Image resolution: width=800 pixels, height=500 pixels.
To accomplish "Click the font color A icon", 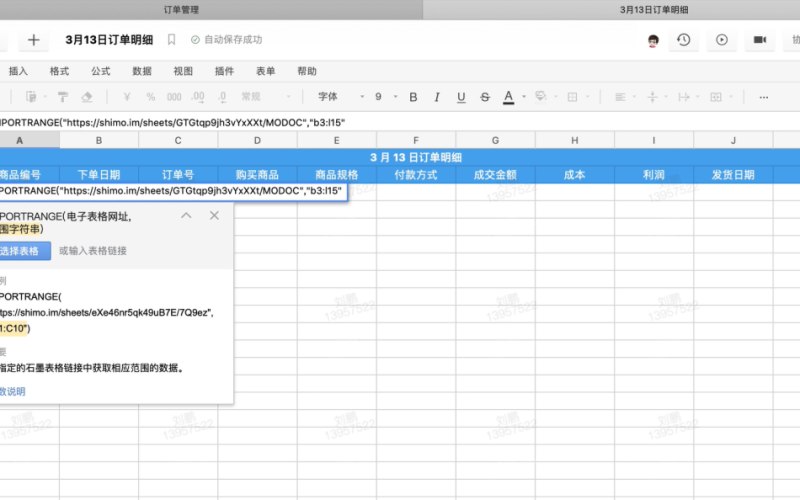I will tap(508, 97).
